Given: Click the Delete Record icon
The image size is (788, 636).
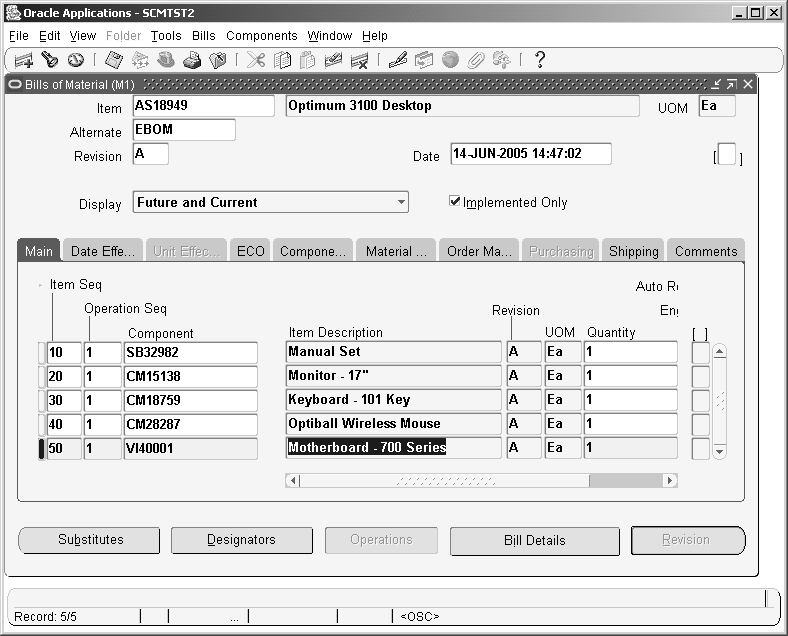Looking at the screenshot, I should [360, 60].
